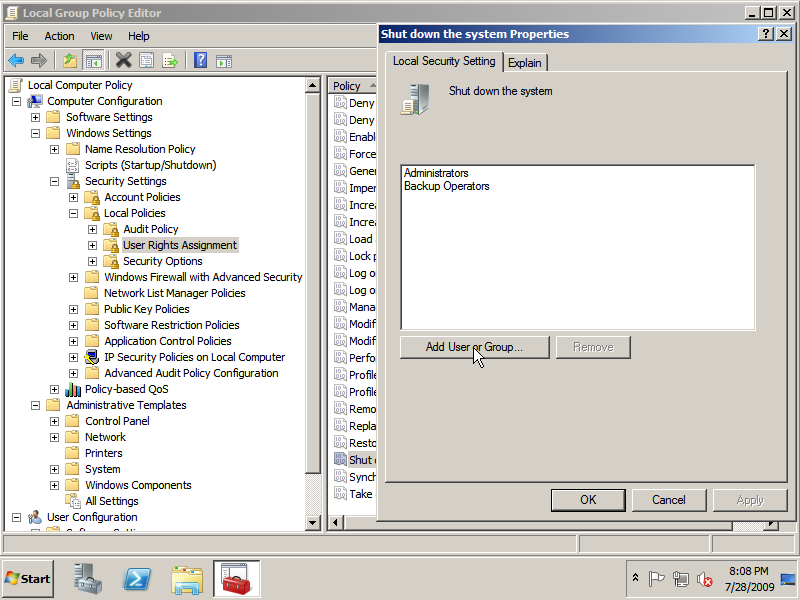Select Software Restriction Policies

[171, 326]
